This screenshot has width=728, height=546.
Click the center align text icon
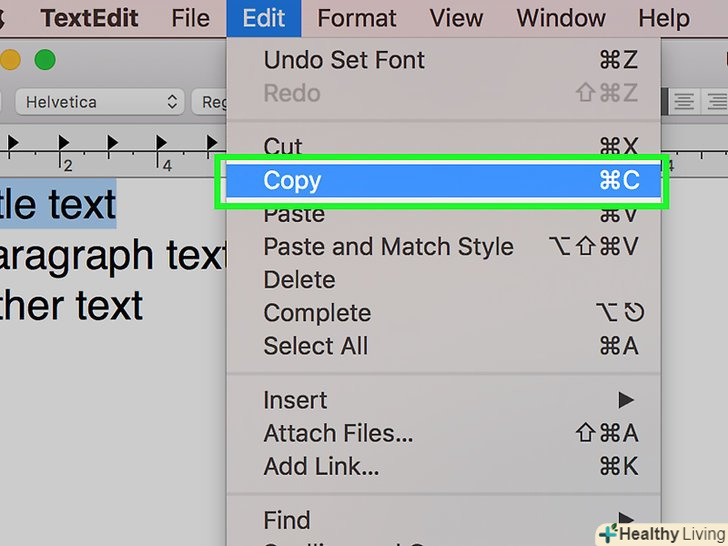click(x=684, y=102)
